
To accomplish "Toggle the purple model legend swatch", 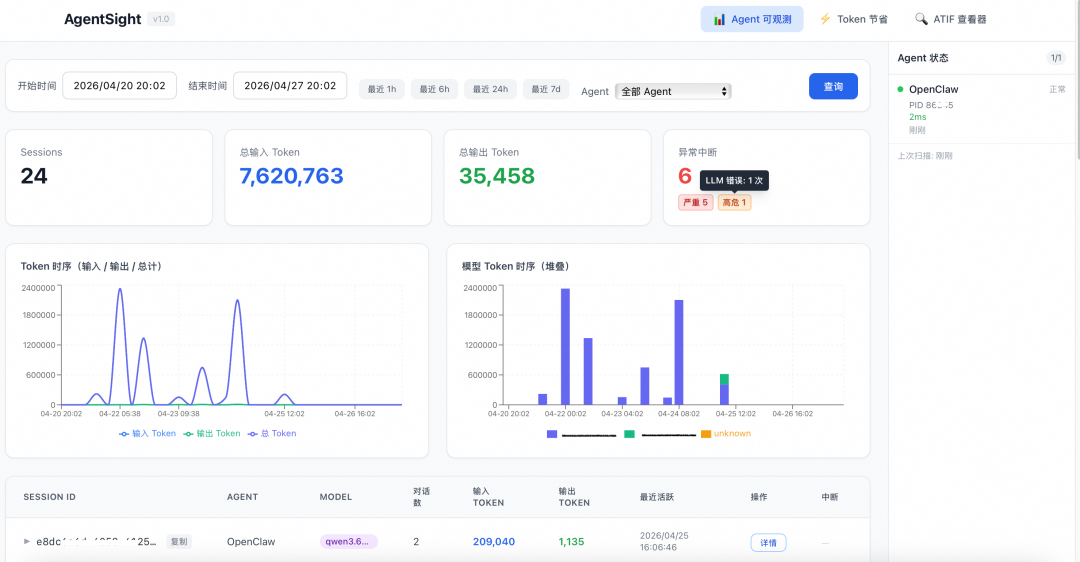I will coord(552,434).
